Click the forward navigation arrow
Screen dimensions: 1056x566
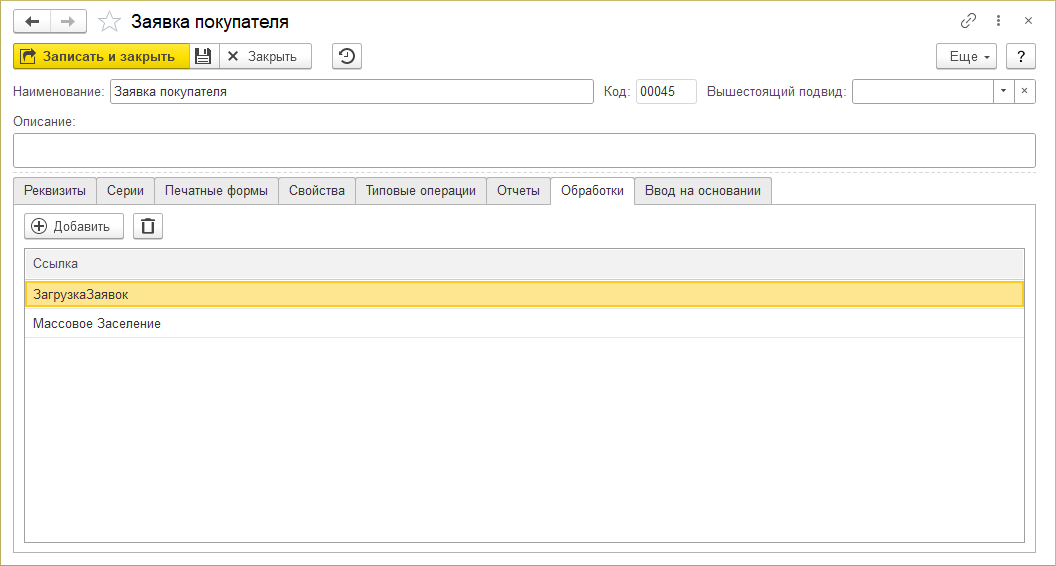68,22
